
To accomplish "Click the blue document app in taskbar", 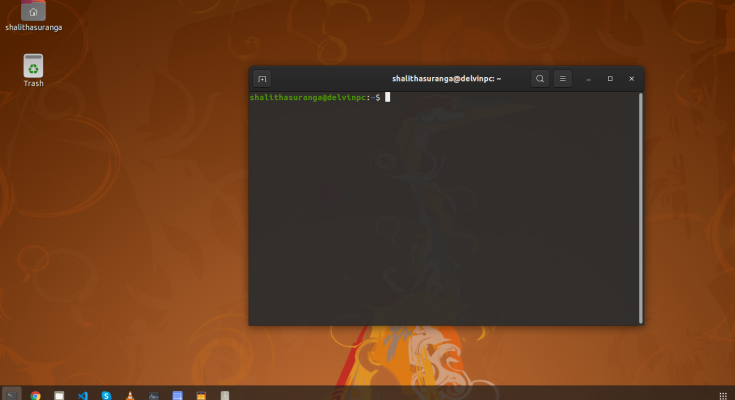I will click(x=177, y=393).
